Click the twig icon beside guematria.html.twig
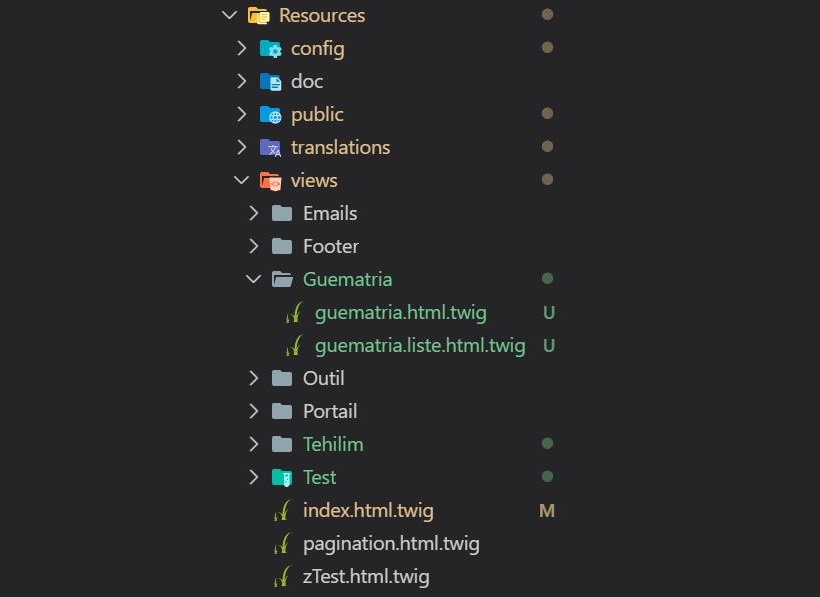Screen dimensions: 820x597 point(294,313)
